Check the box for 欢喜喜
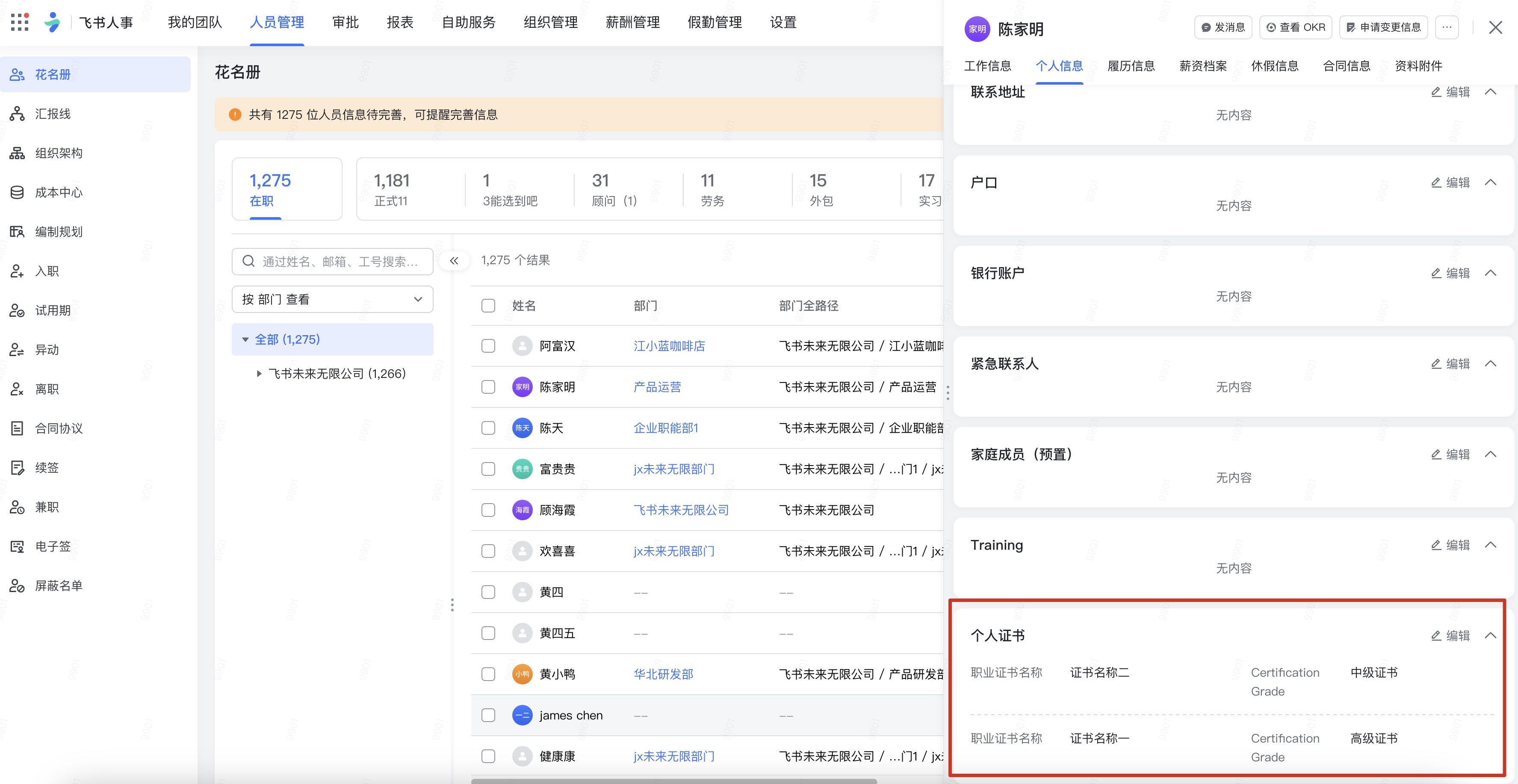1518x784 pixels. click(x=488, y=551)
